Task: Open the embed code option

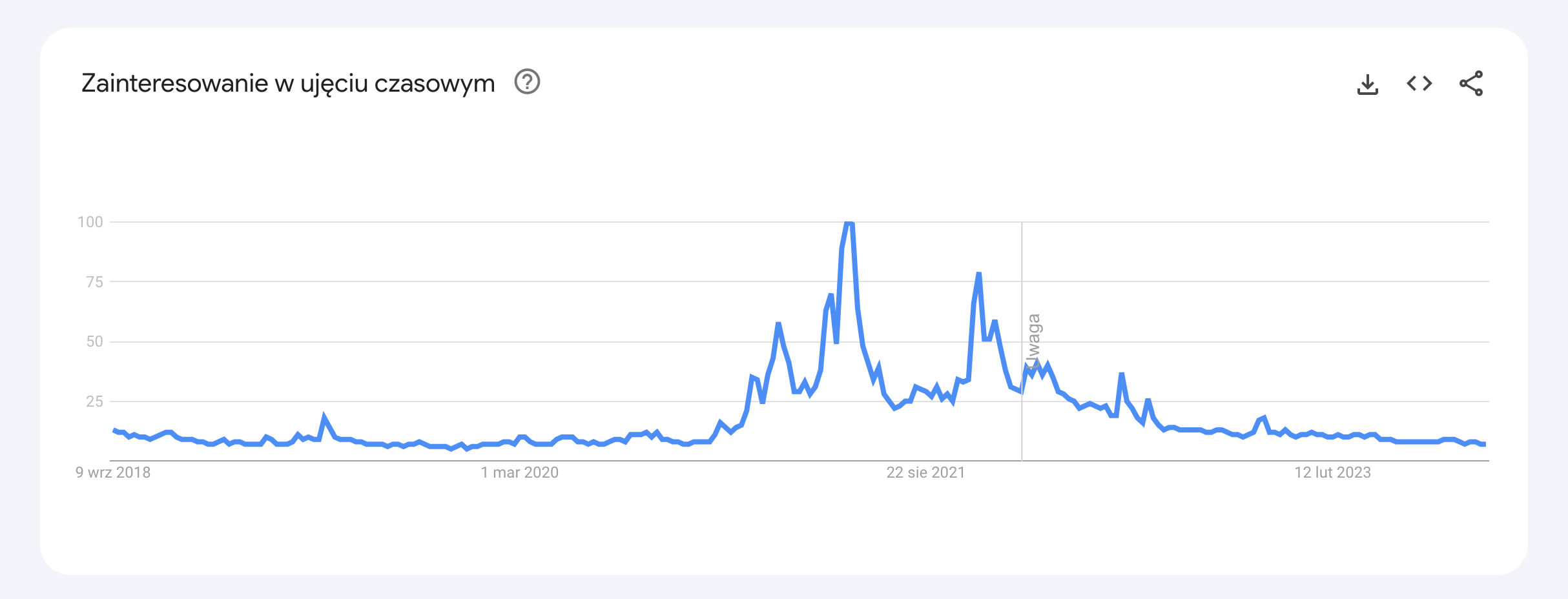Action: click(1419, 83)
